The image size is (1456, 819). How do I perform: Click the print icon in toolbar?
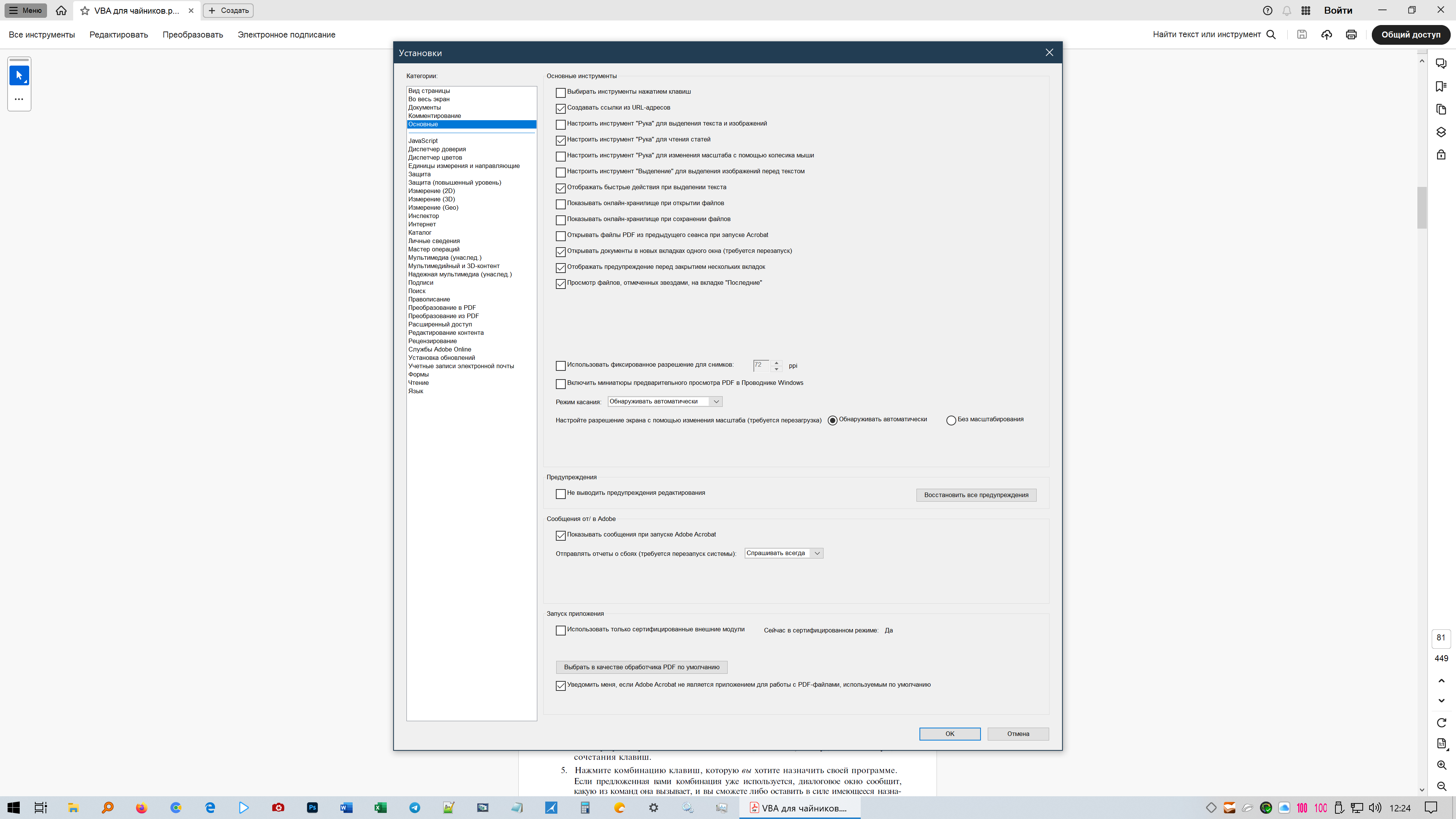coord(1351,35)
